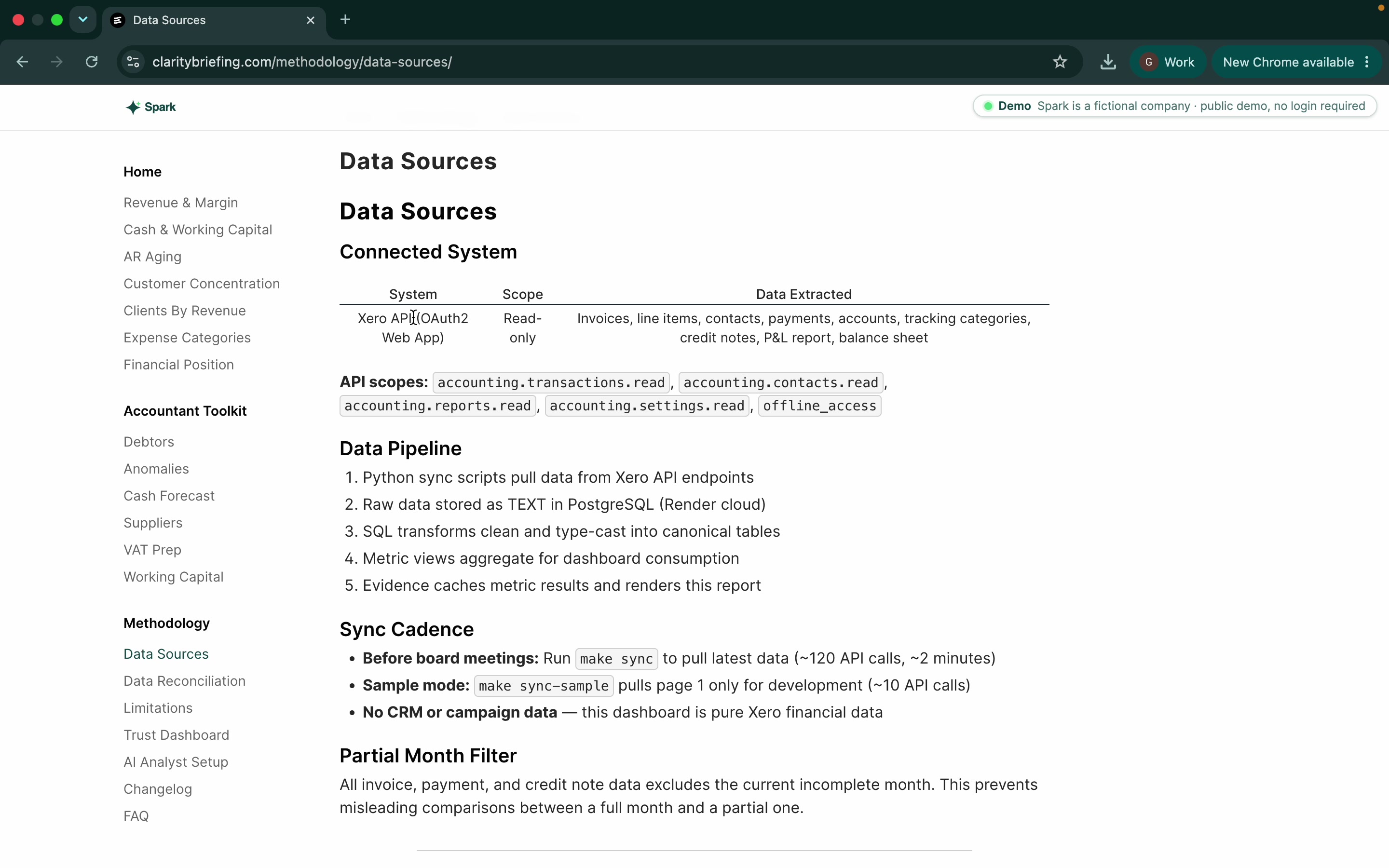Open Revenue & Margin page
This screenshot has width=1389, height=868.
(180, 203)
